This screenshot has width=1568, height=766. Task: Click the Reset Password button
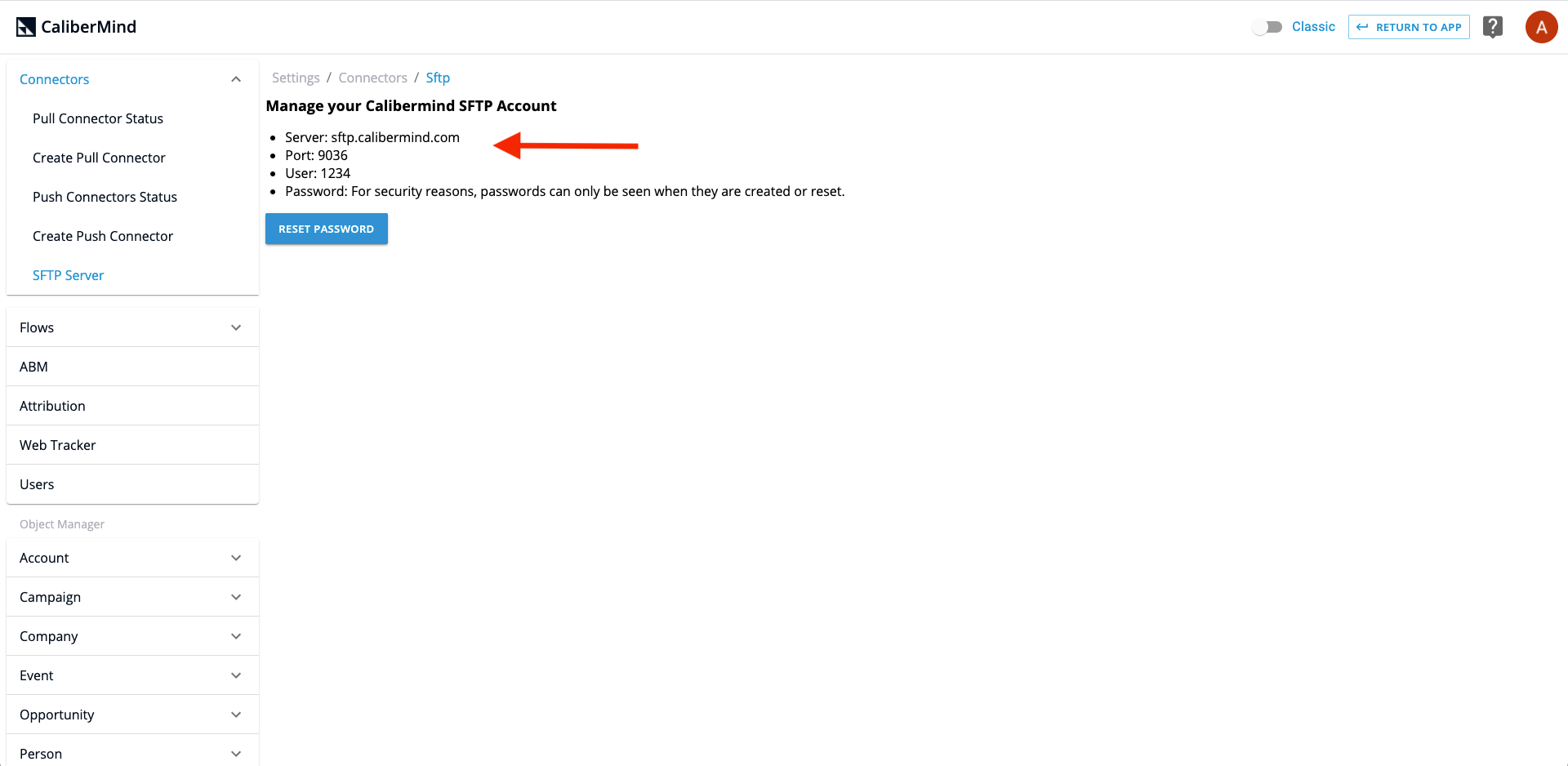tap(327, 229)
